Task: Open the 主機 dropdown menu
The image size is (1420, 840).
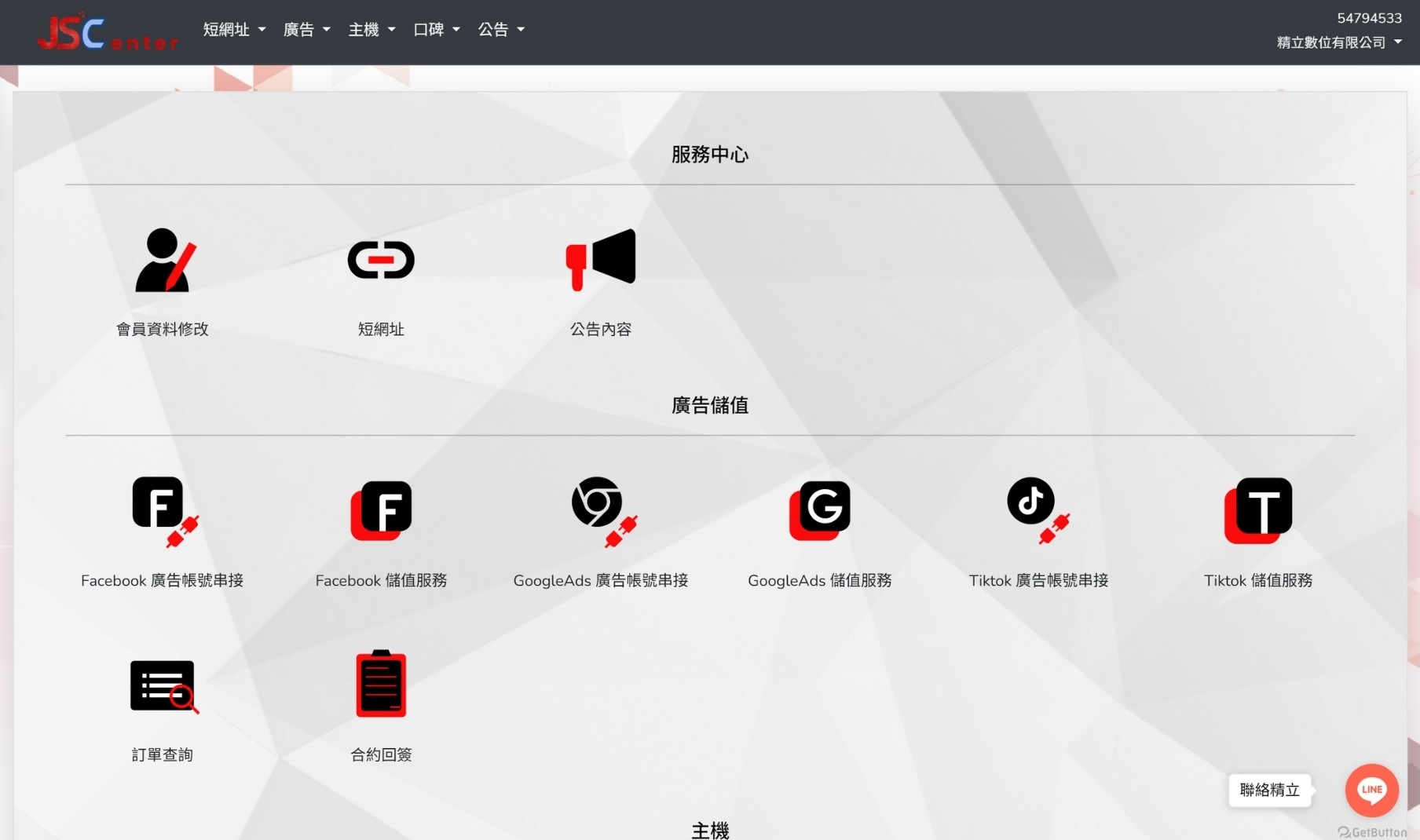Action: pos(371,30)
